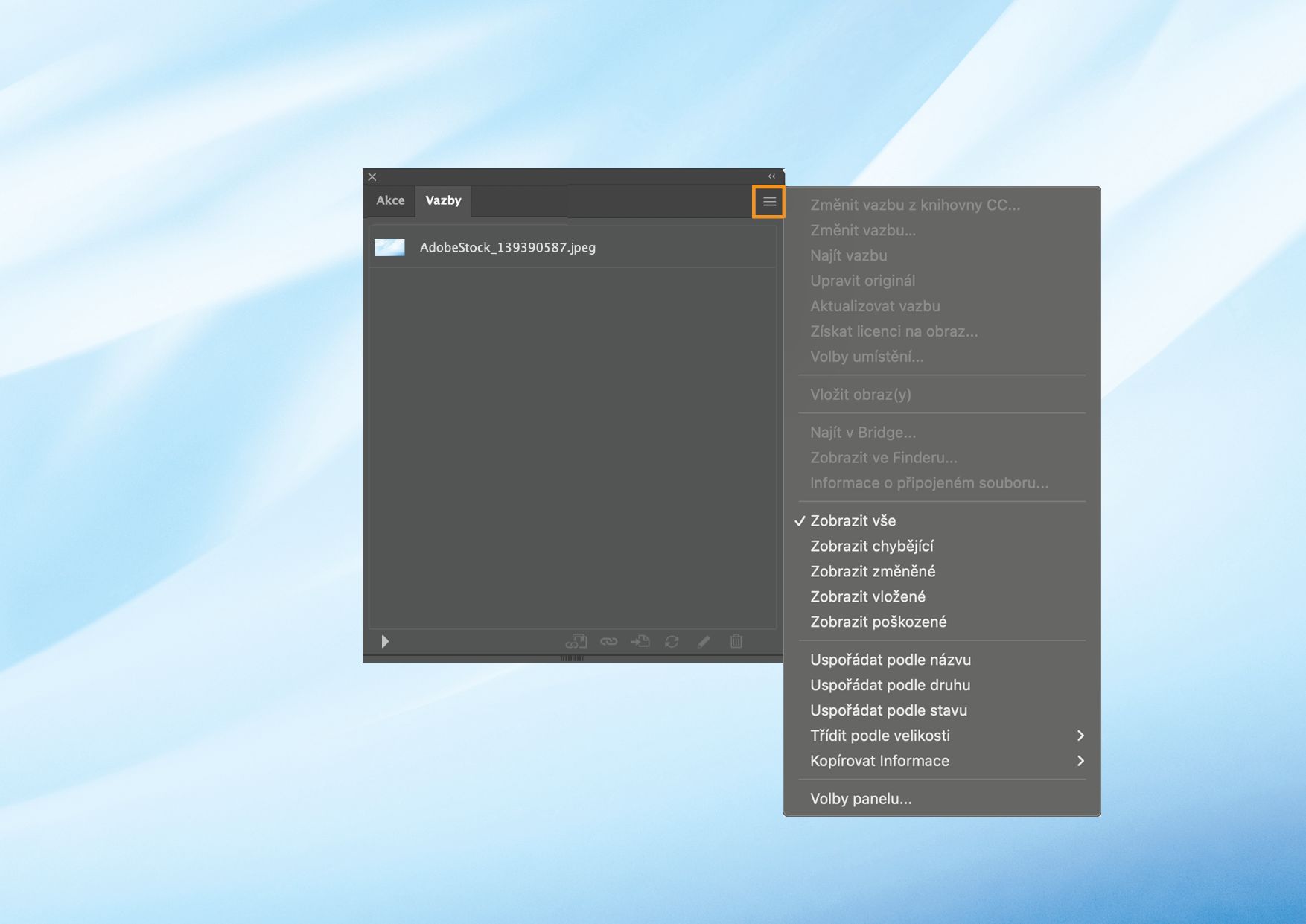Expand link information with the triangle arrow
The width and height of the screenshot is (1306, 924).
385,641
